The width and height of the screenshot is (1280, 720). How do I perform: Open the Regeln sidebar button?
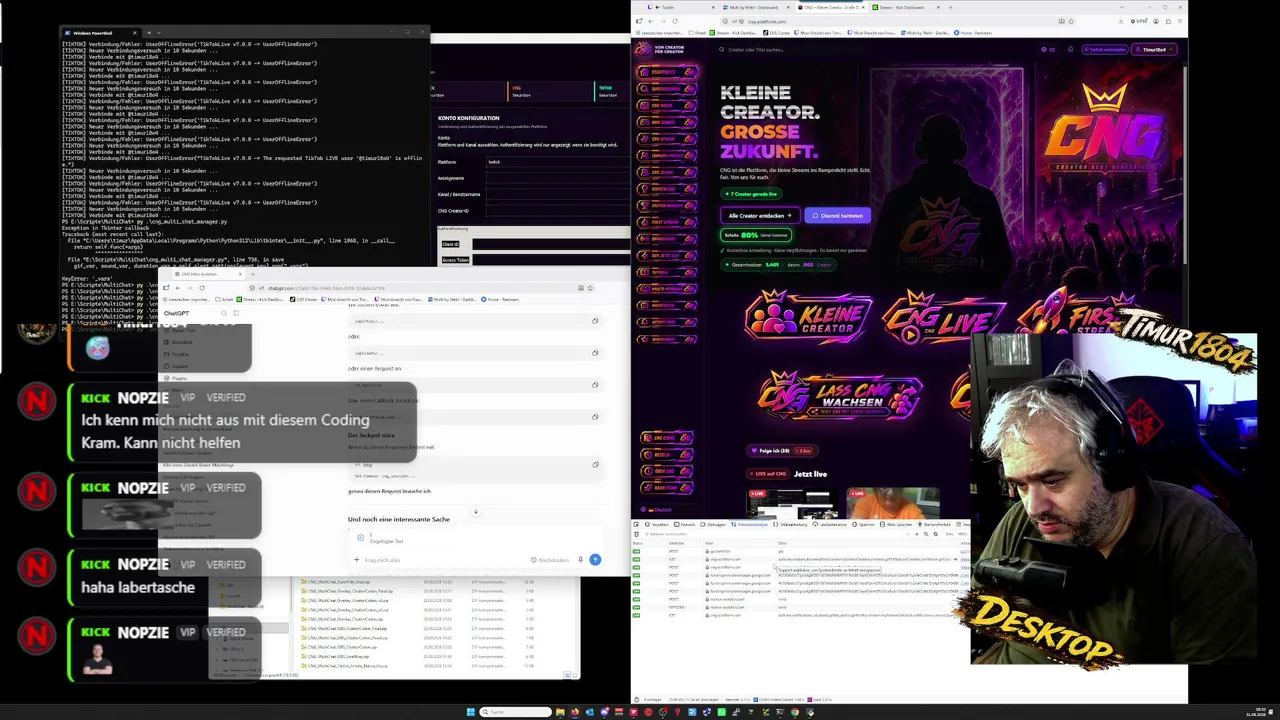click(x=667, y=454)
